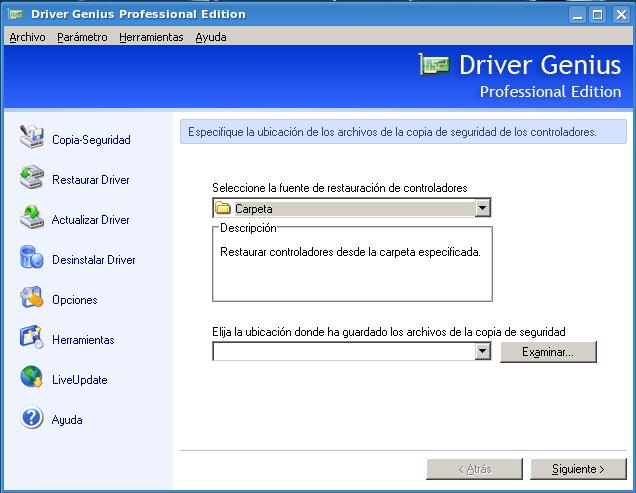Click the Copia-Seguridad backup icon
Screen dimensions: 636x493
click(32, 137)
